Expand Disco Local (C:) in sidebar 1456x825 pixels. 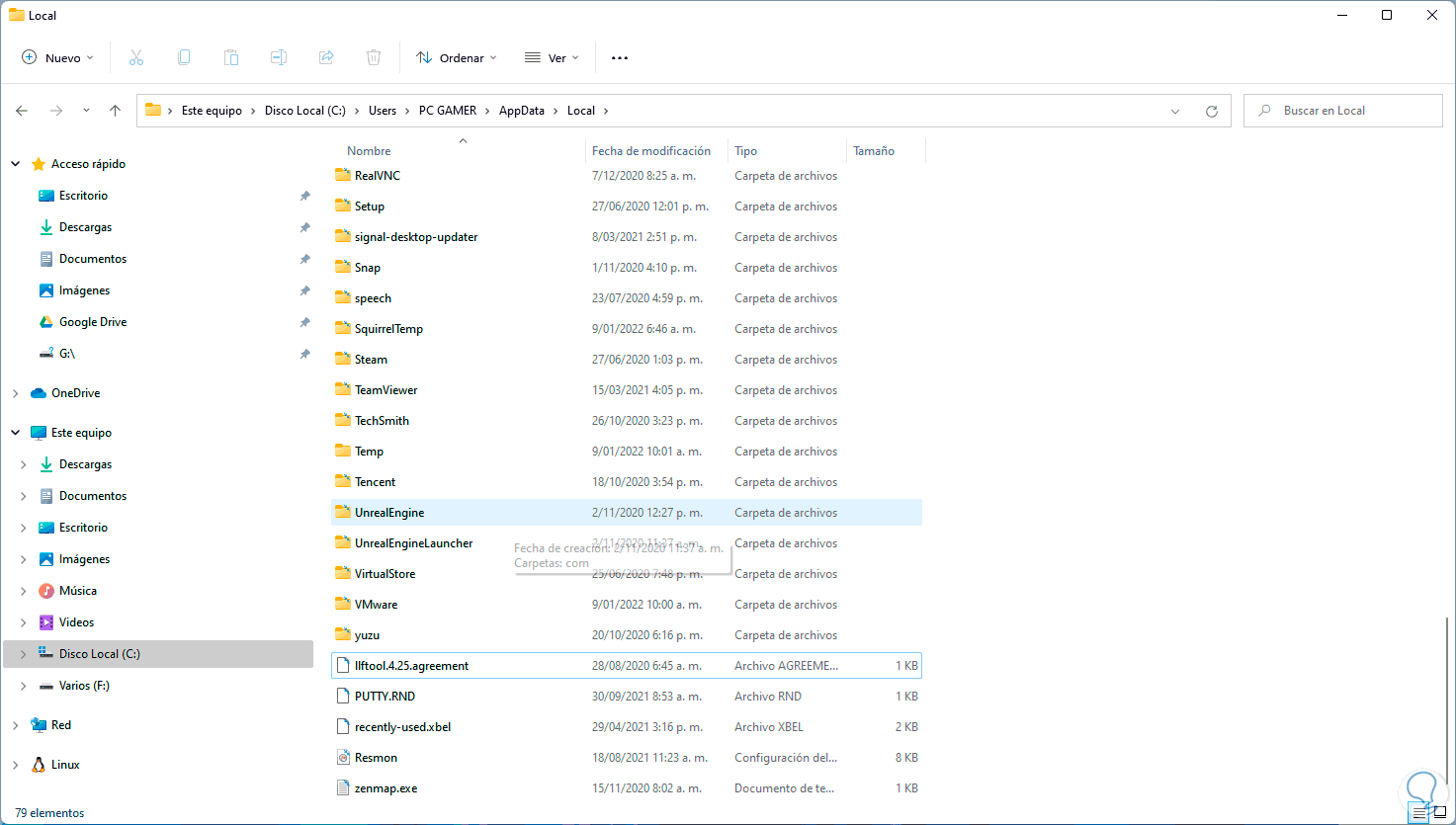click(24, 654)
